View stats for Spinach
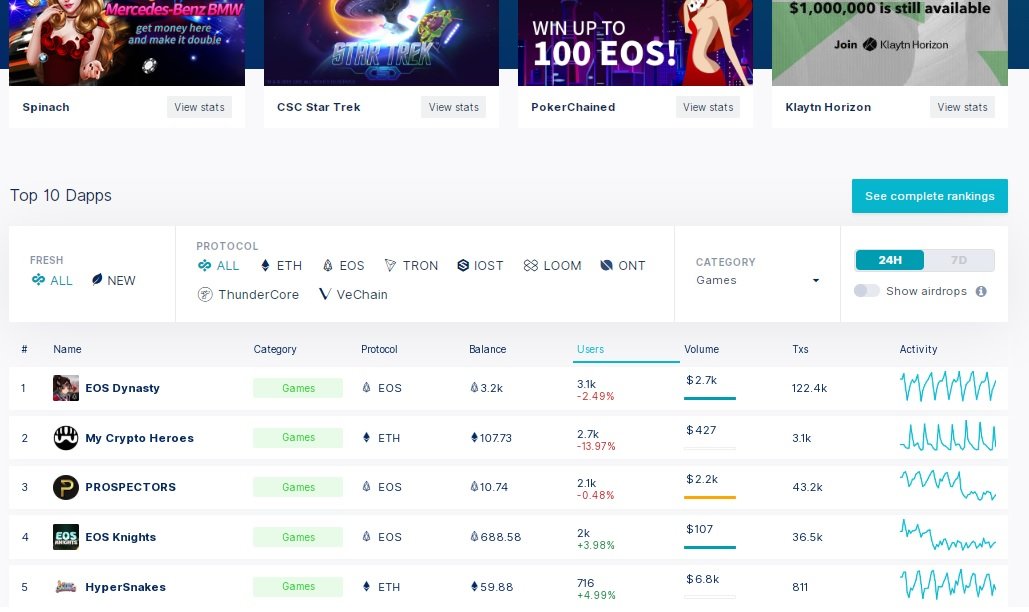This screenshot has height=612, width=1029. [200, 107]
